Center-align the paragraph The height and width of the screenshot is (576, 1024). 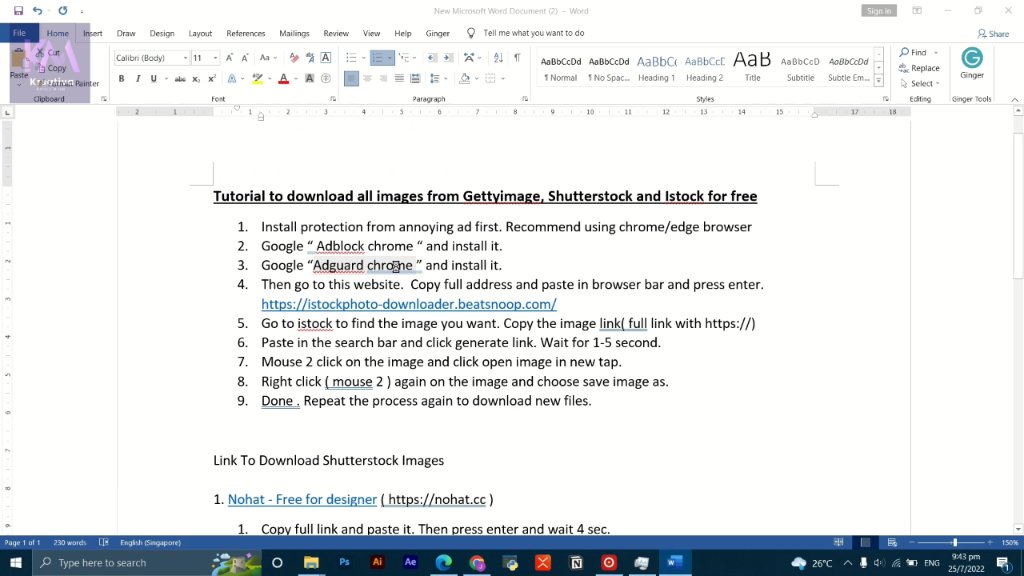[367, 79]
